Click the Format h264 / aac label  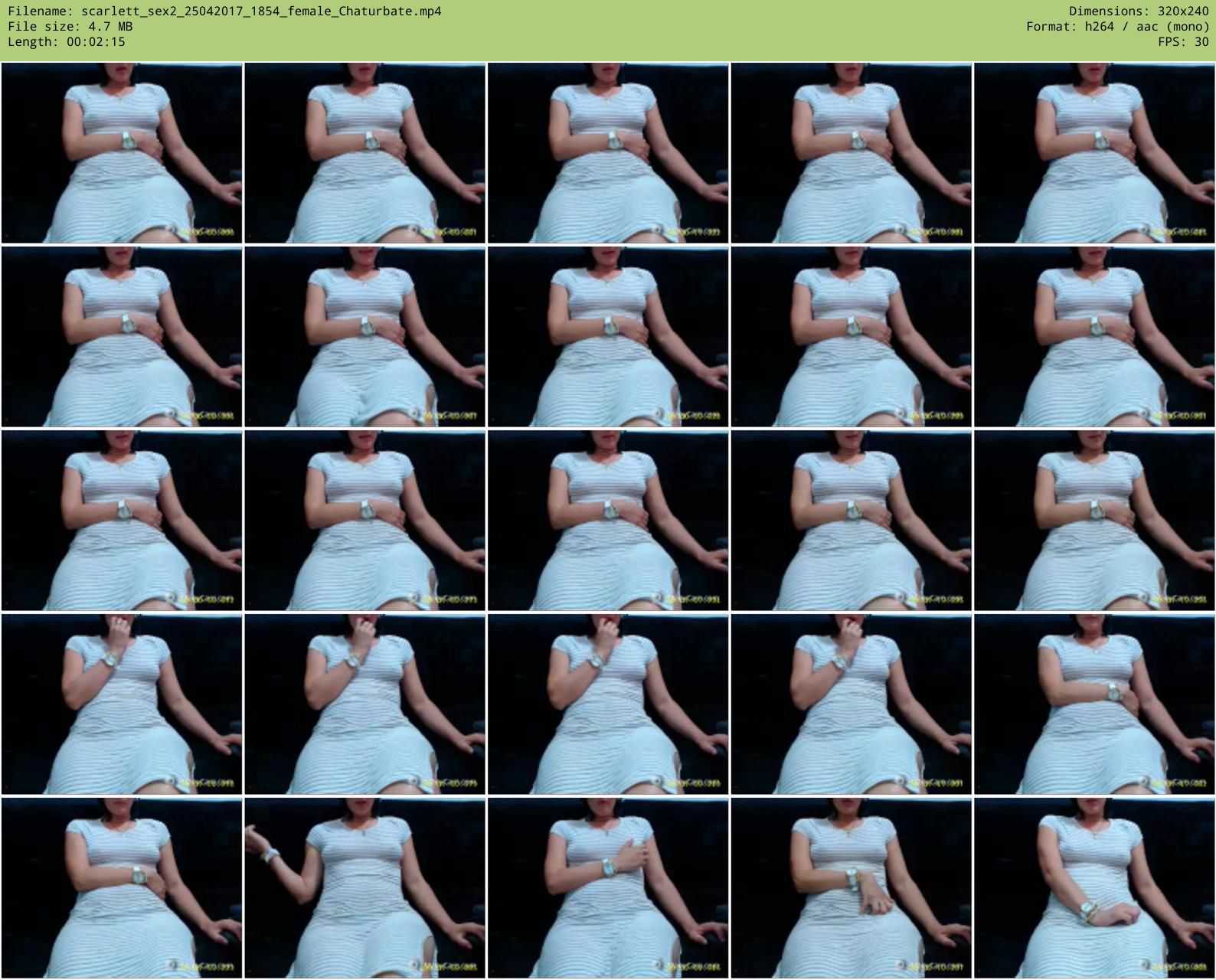point(1117,27)
